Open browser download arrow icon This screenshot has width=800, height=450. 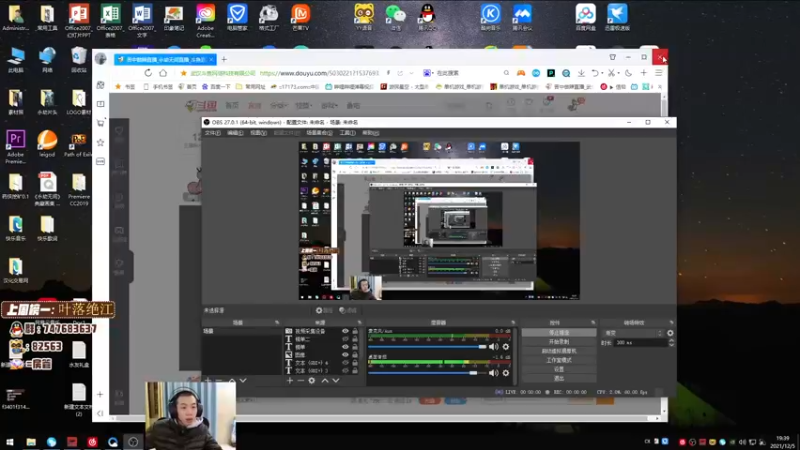pyautogui.click(x=581, y=73)
